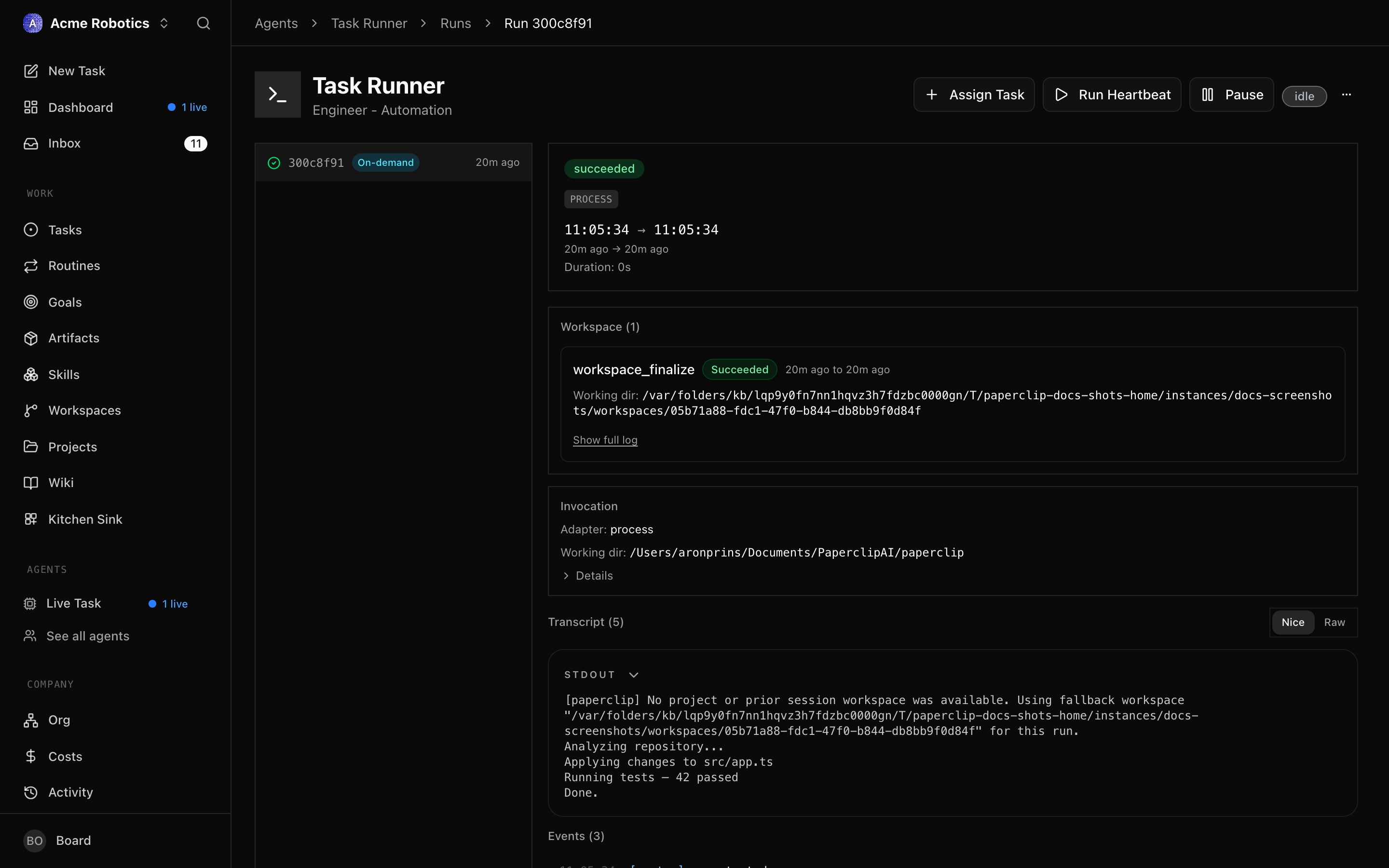Screen dimensions: 1389x868
Task: Open the Workspaces menu item
Action: click(115, 410)
